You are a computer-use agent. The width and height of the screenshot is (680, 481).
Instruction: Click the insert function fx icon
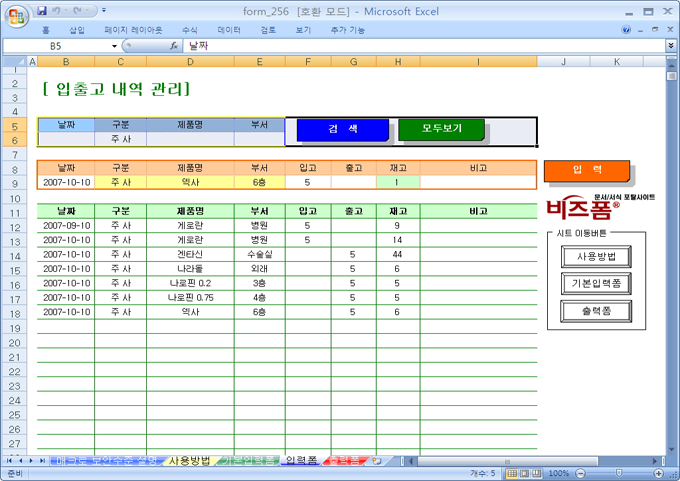[x=174, y=46]
